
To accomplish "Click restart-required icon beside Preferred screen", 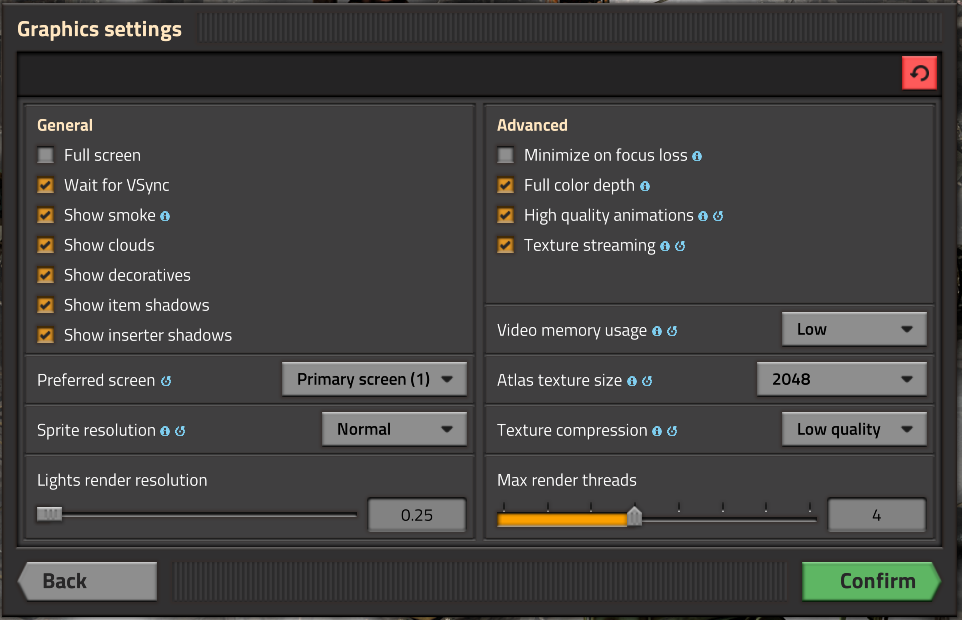I will 166,381.
